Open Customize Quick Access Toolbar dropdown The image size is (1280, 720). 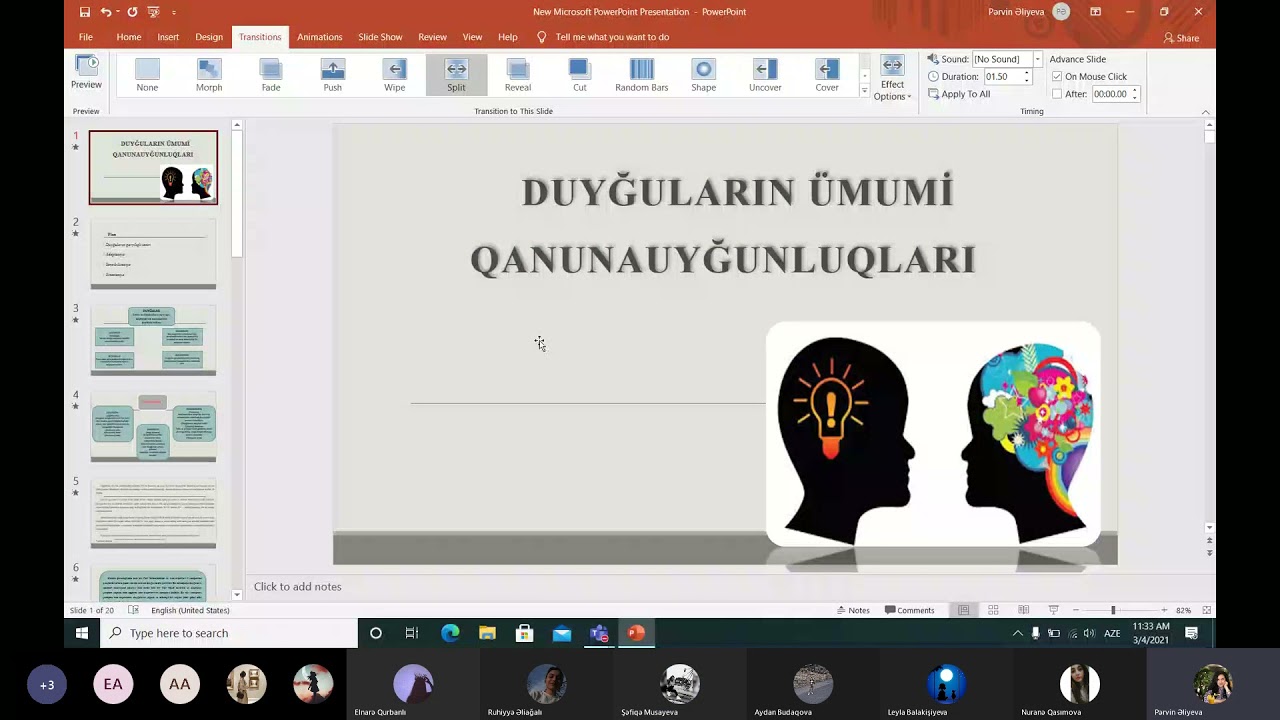(x=174, y=12)
